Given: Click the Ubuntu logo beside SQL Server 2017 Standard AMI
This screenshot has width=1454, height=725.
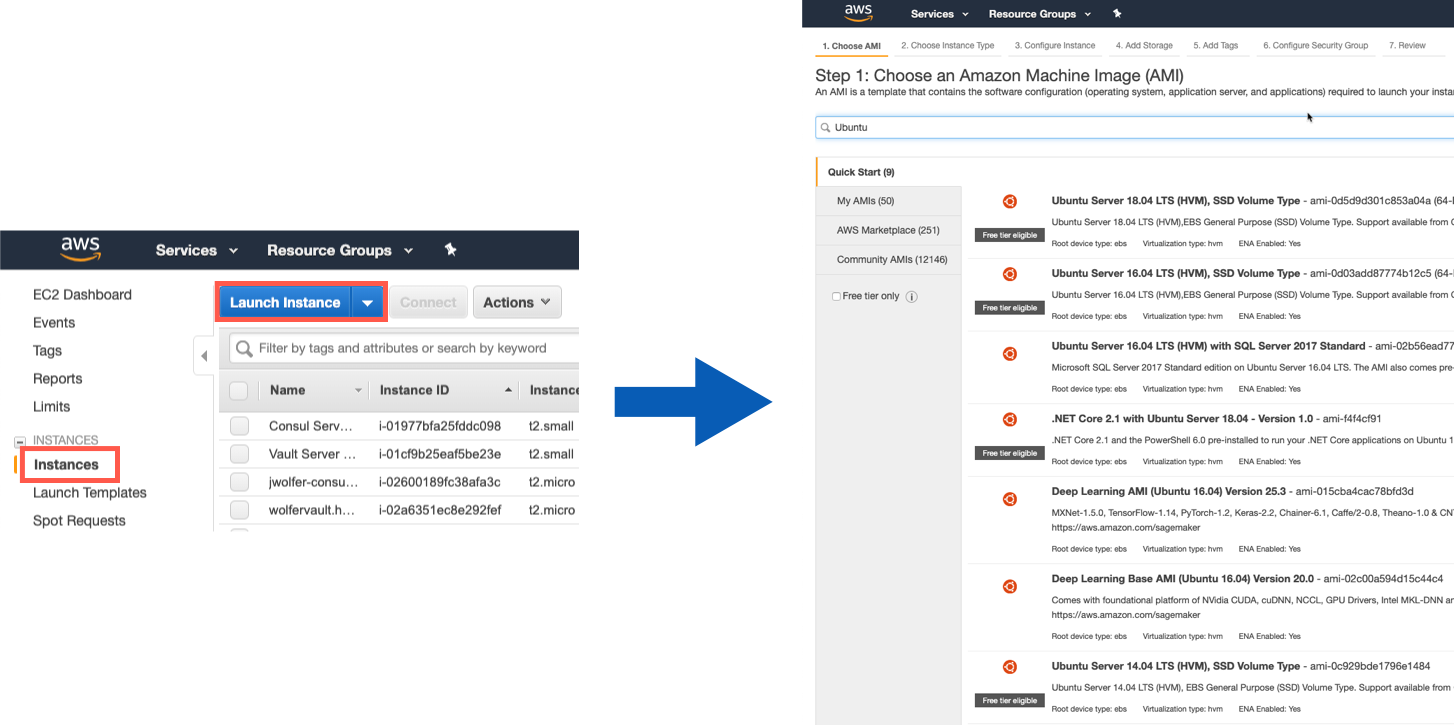Looking at the screenshot, I should coord(1010,354).
